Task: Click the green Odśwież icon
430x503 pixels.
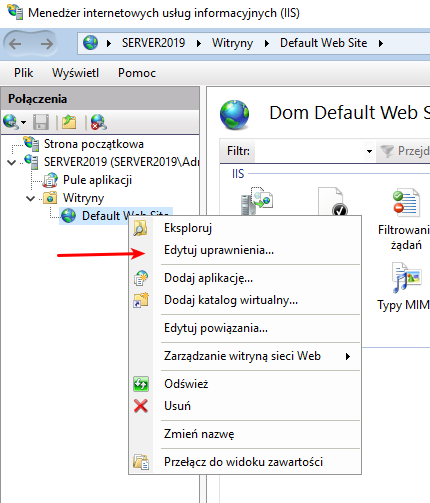Action: [141, 384]
